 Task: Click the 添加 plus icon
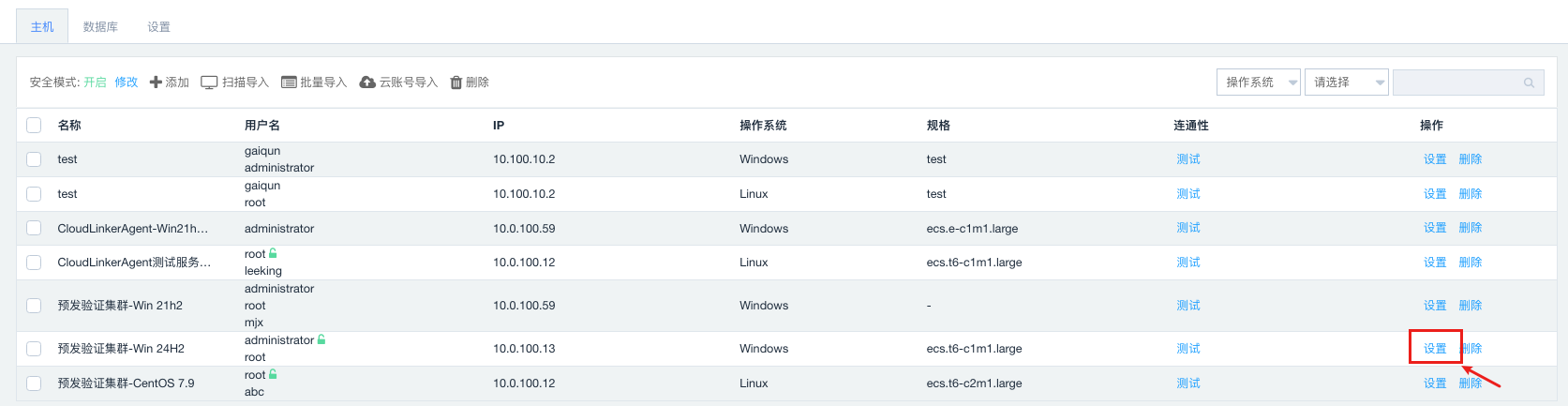(156, 83)
